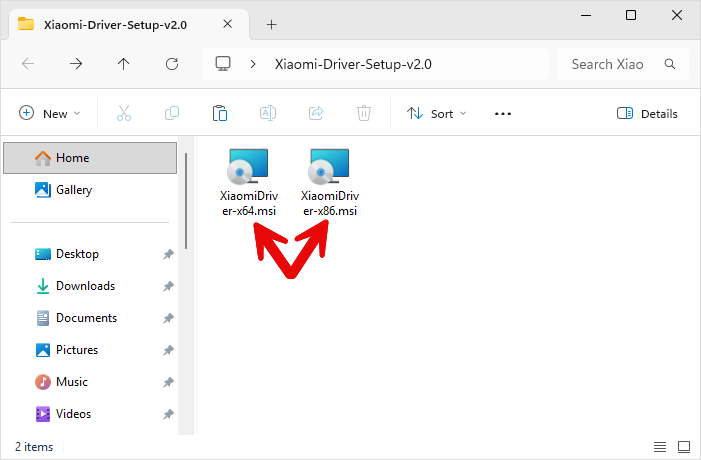Click the Rename icon in toolbar

point(268,113)
